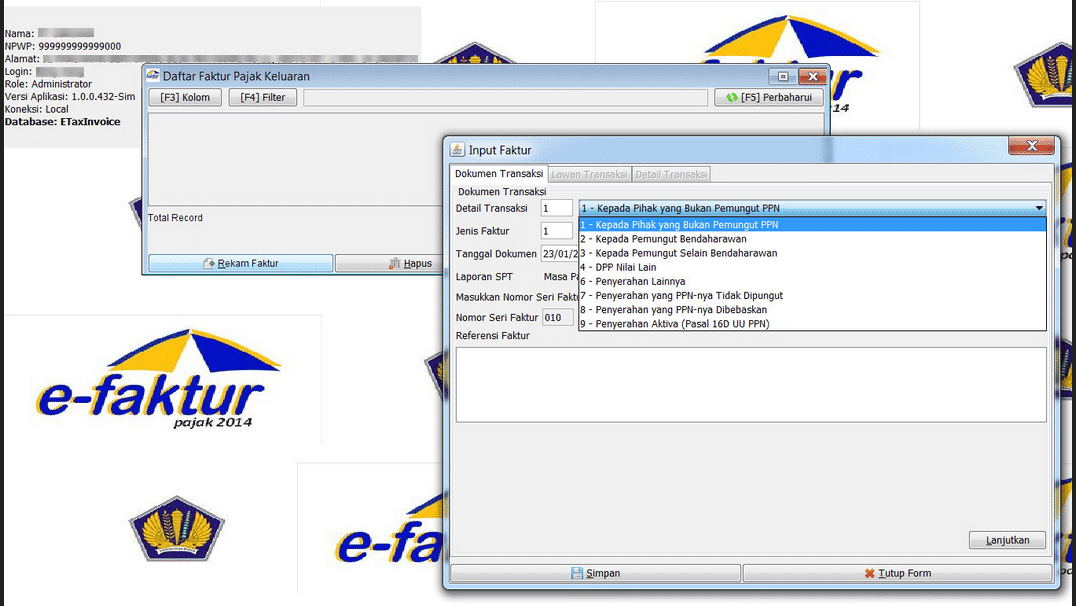The image size is (1076, 606).
Task: Click the Detail Transaksi code field
Action: [557, 208]
